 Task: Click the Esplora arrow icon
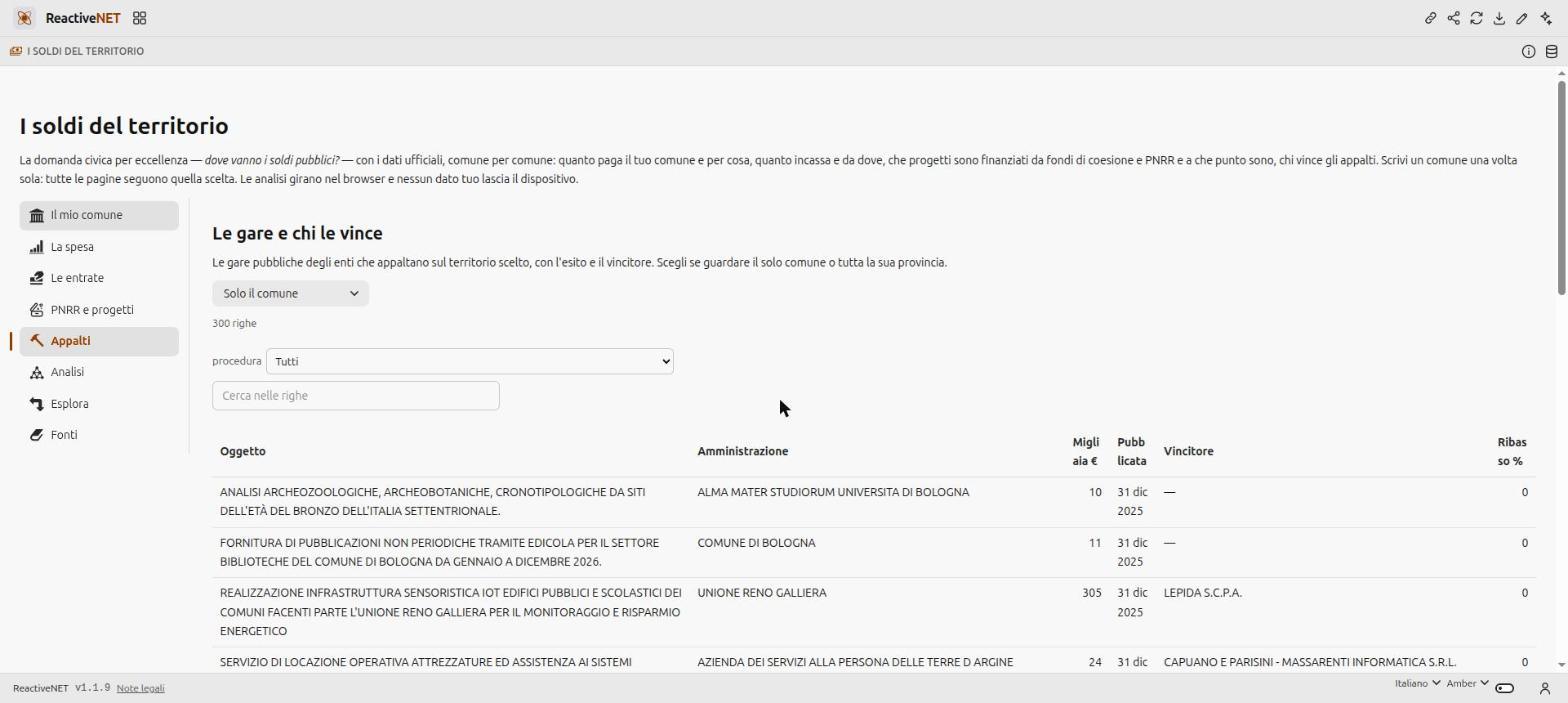37,404
